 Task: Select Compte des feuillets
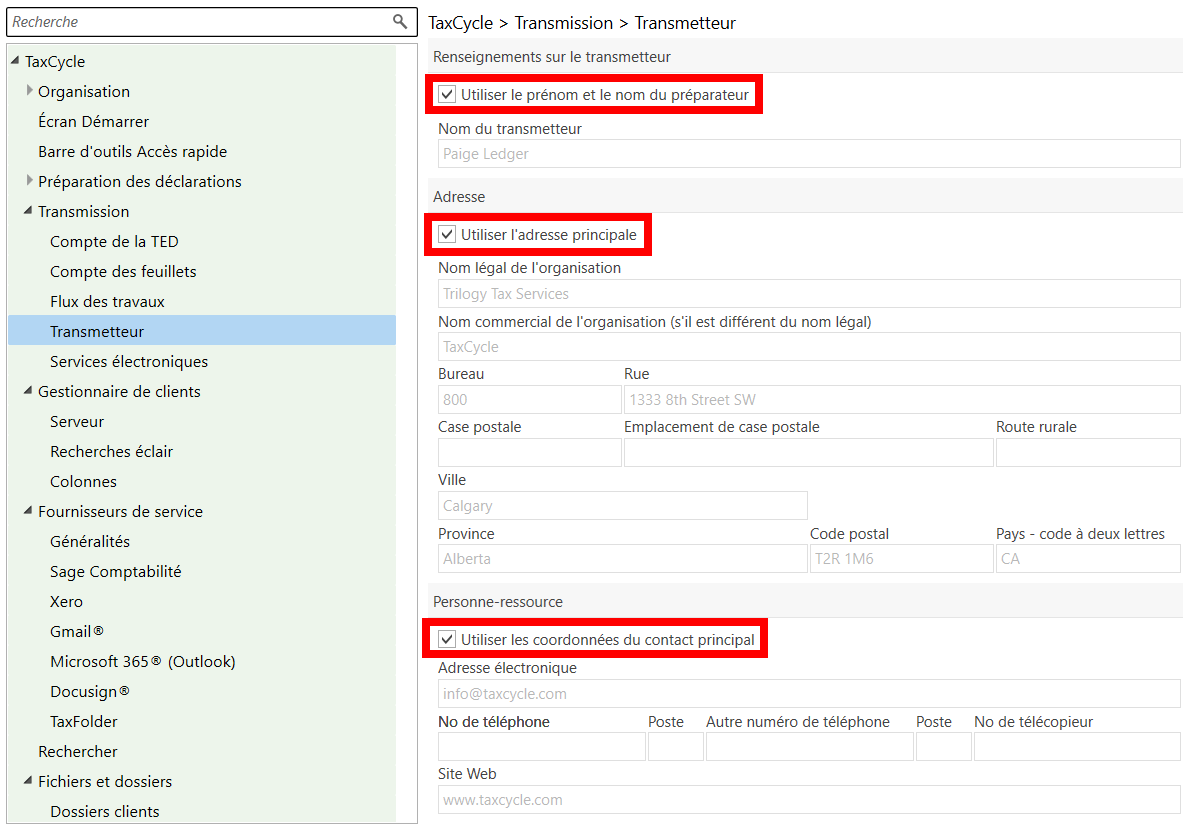[123, 272]
